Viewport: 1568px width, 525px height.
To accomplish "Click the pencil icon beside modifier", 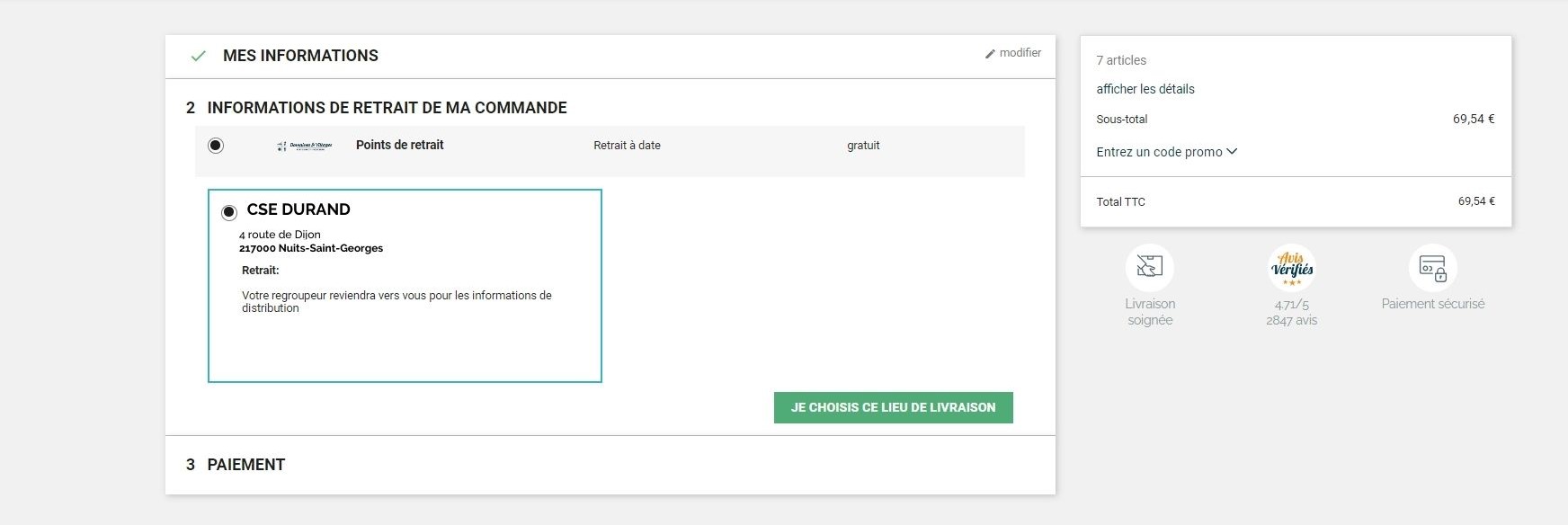I will [991, 54].
